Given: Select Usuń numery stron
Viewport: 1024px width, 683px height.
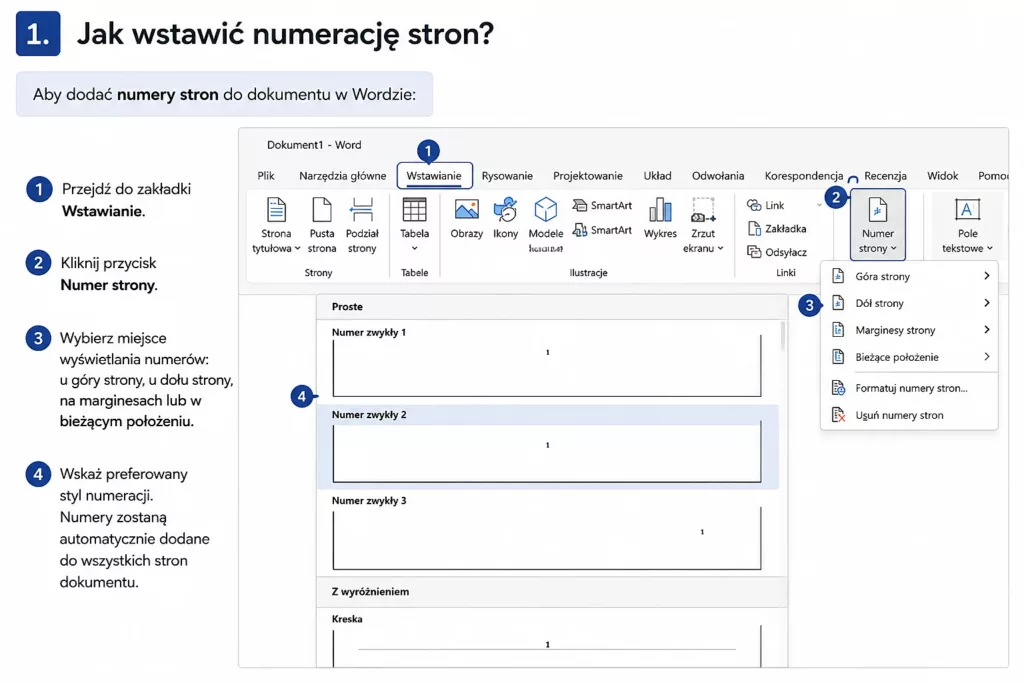Looking at the screenshot, I should tap(909, 415).
